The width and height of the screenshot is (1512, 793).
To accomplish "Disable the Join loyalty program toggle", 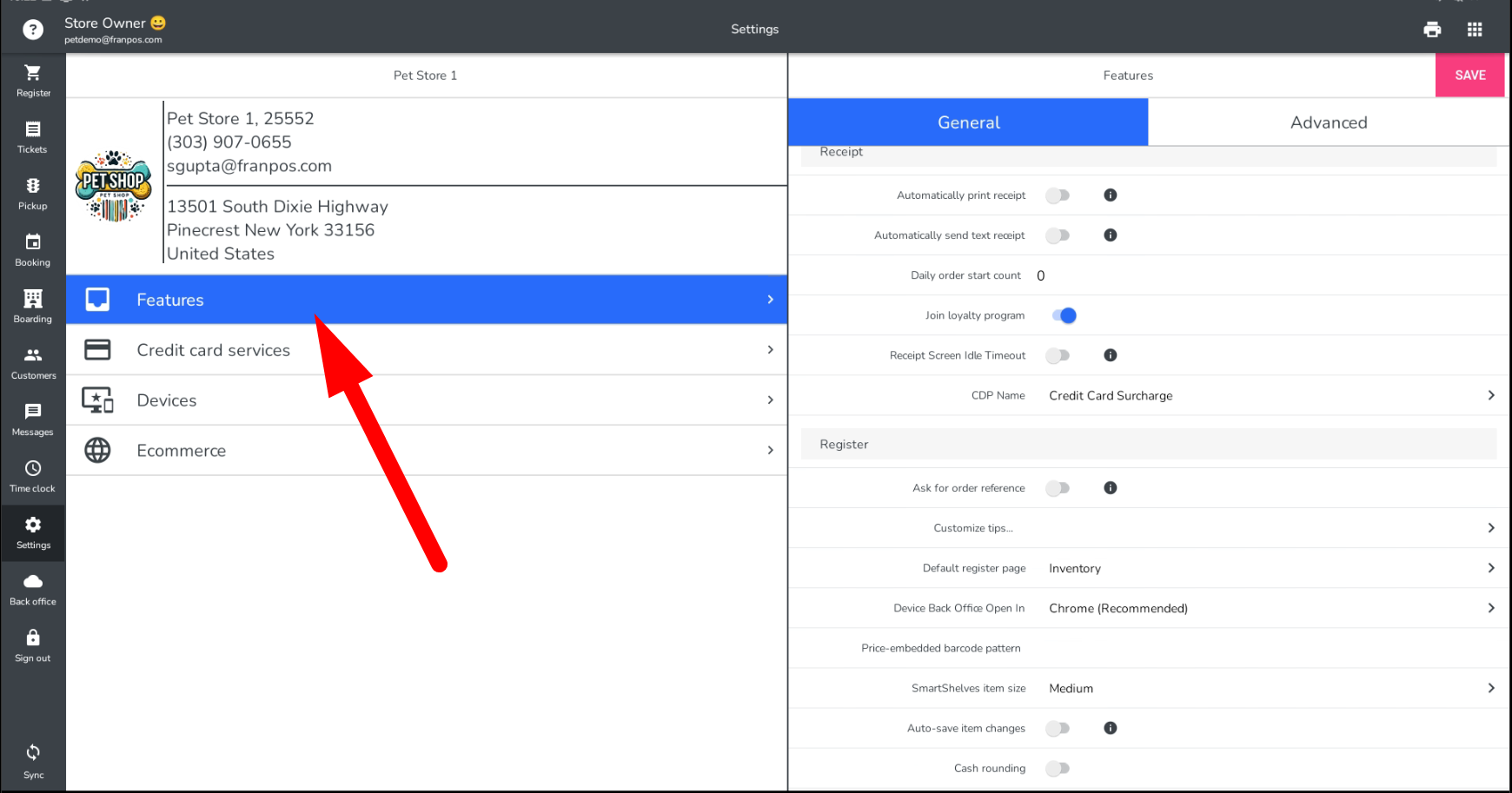I will pyautogui.click(x=1064, y=315).
